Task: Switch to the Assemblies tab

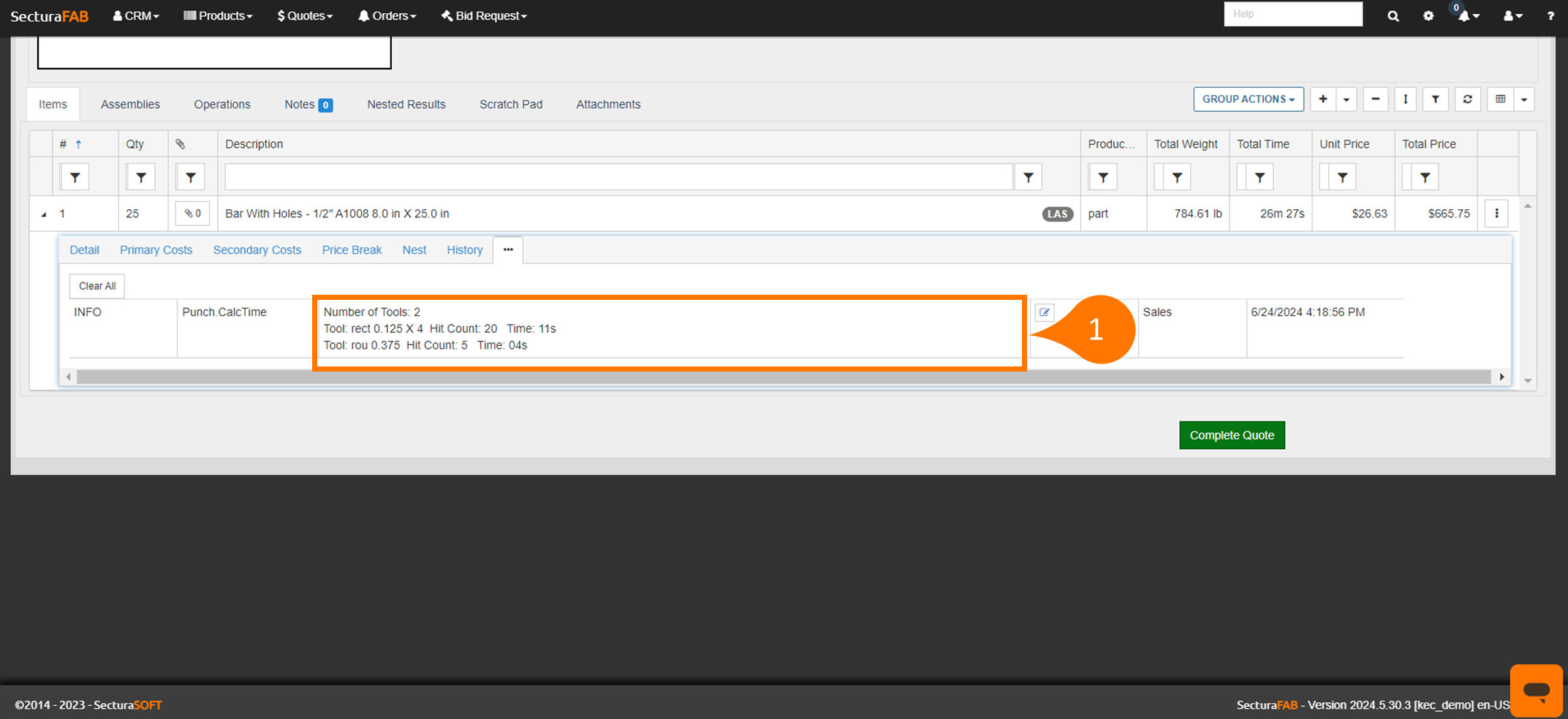Action: coord(130,105)
